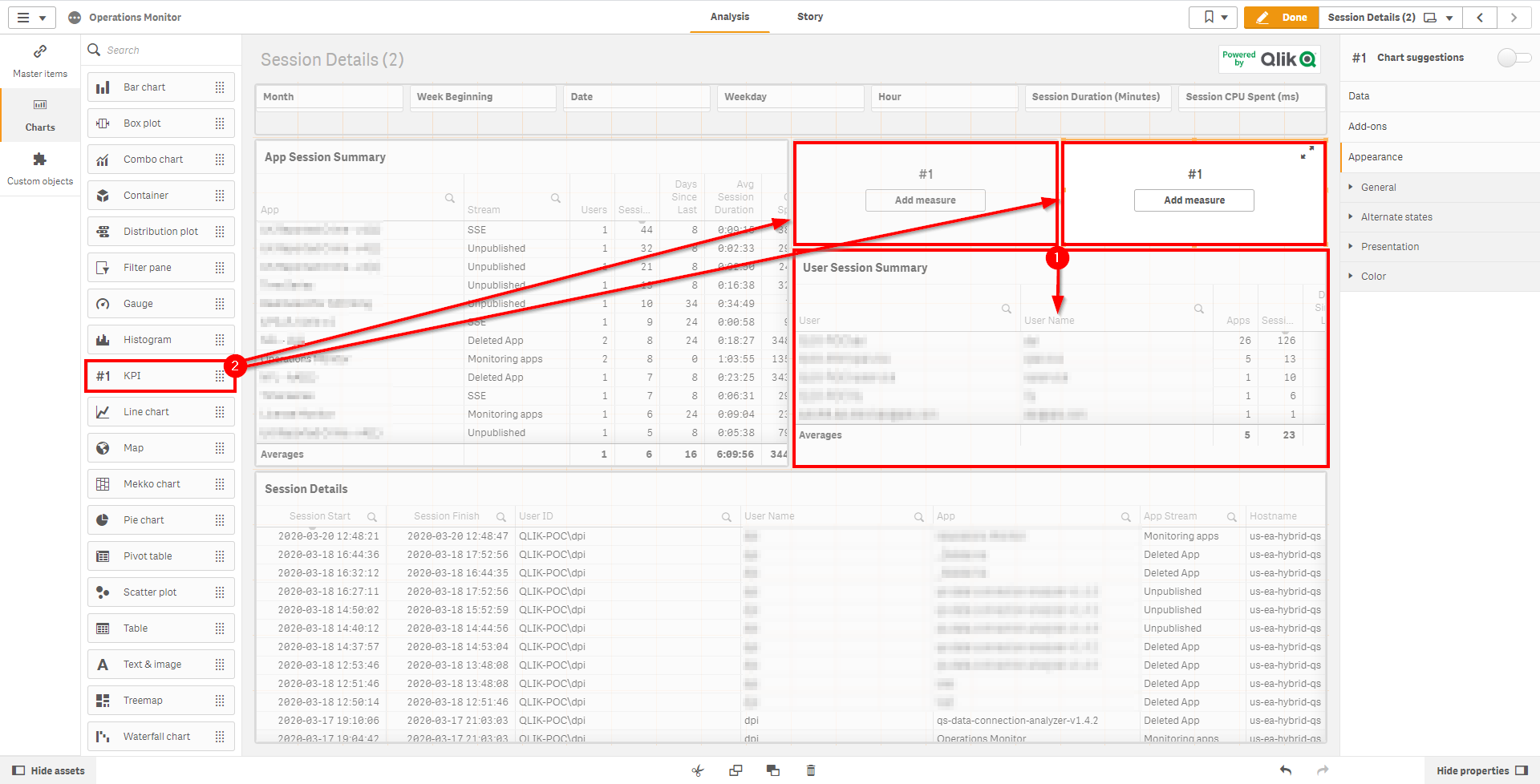
Task: Expand the Presentation section
Action: pyautogui.click(x=1390, y=246)
